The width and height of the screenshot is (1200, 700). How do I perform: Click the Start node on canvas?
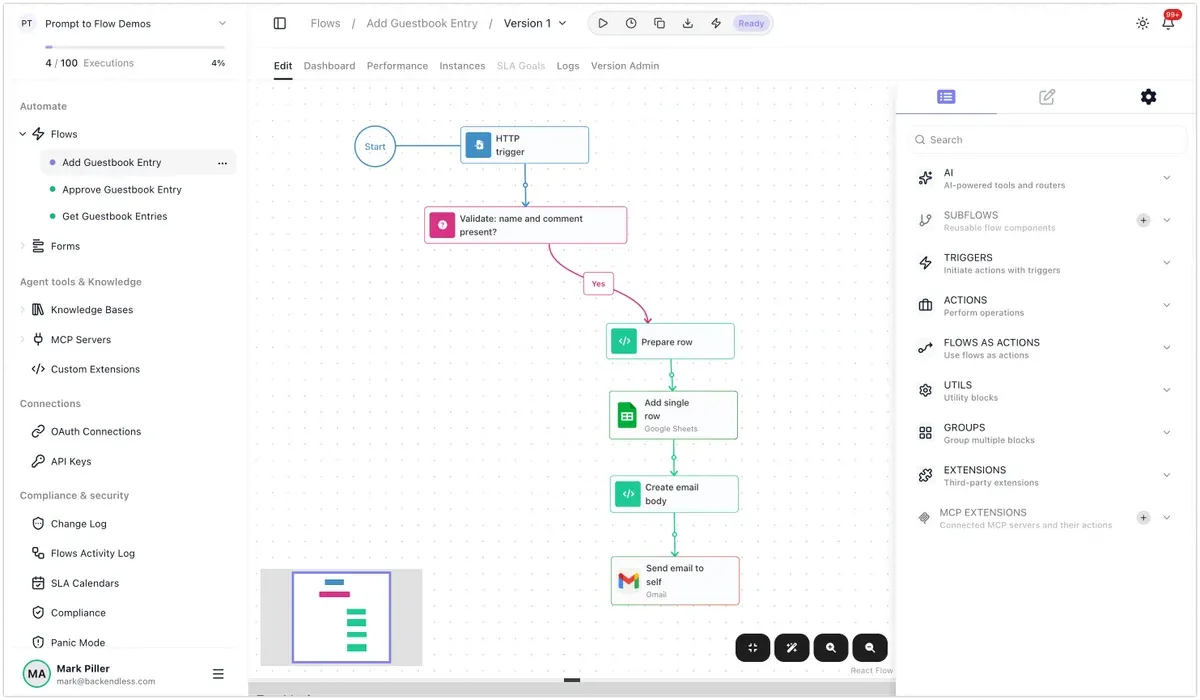(375, 146)
